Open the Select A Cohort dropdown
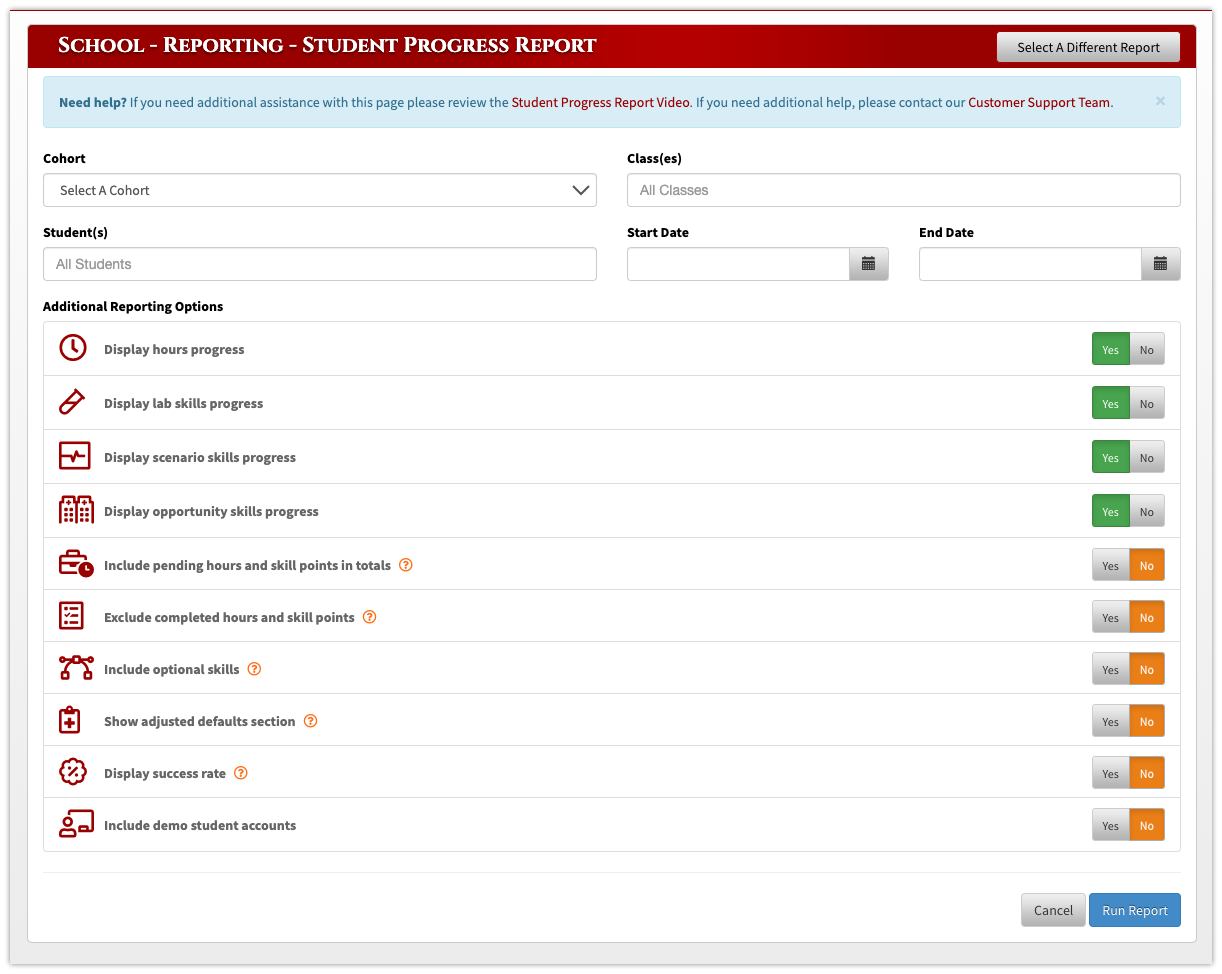Screen dimensions: 1222x974 pyautogui.click(x=320, y=190)
